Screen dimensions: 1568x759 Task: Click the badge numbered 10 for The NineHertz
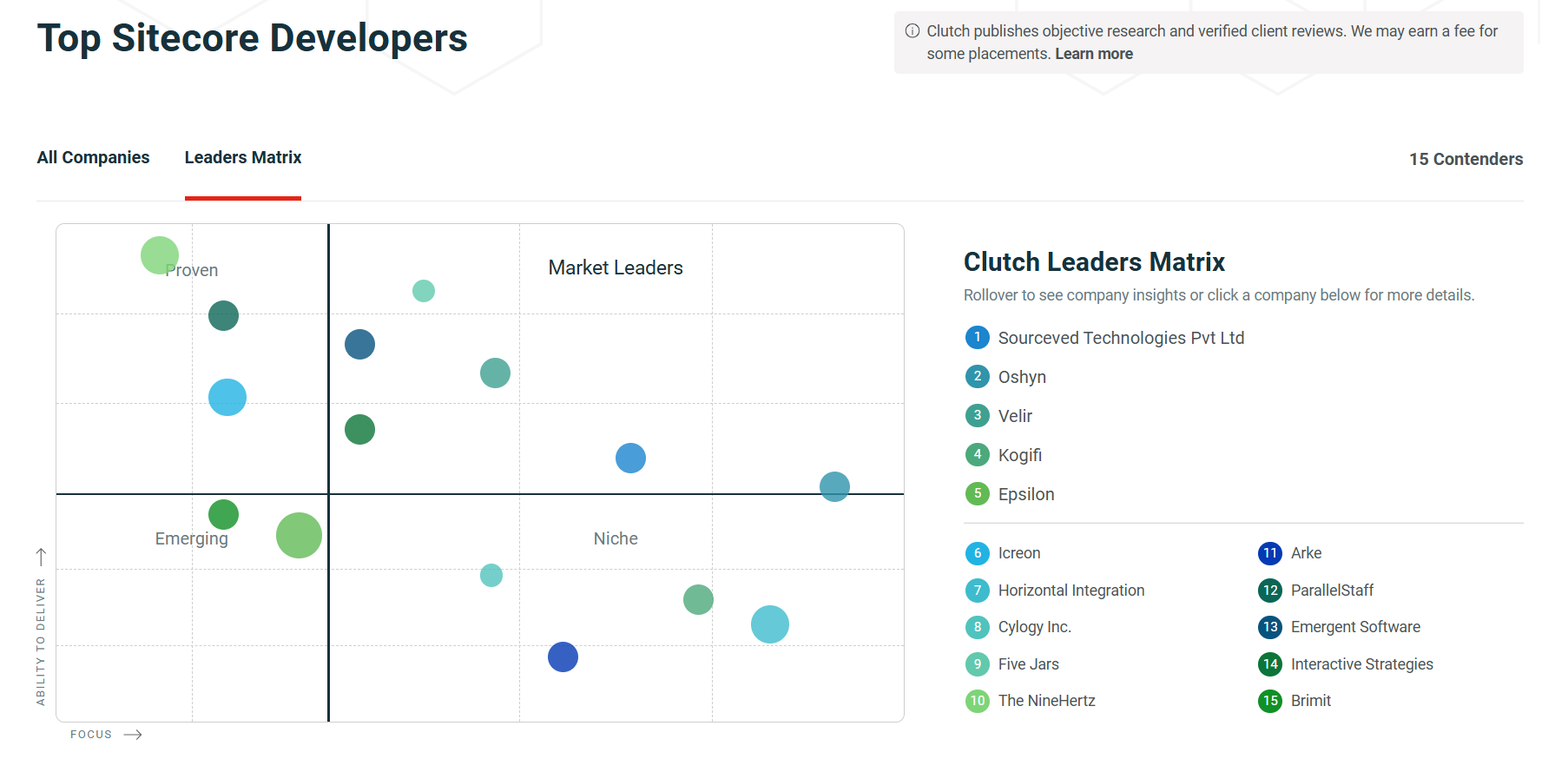(978, 701)
